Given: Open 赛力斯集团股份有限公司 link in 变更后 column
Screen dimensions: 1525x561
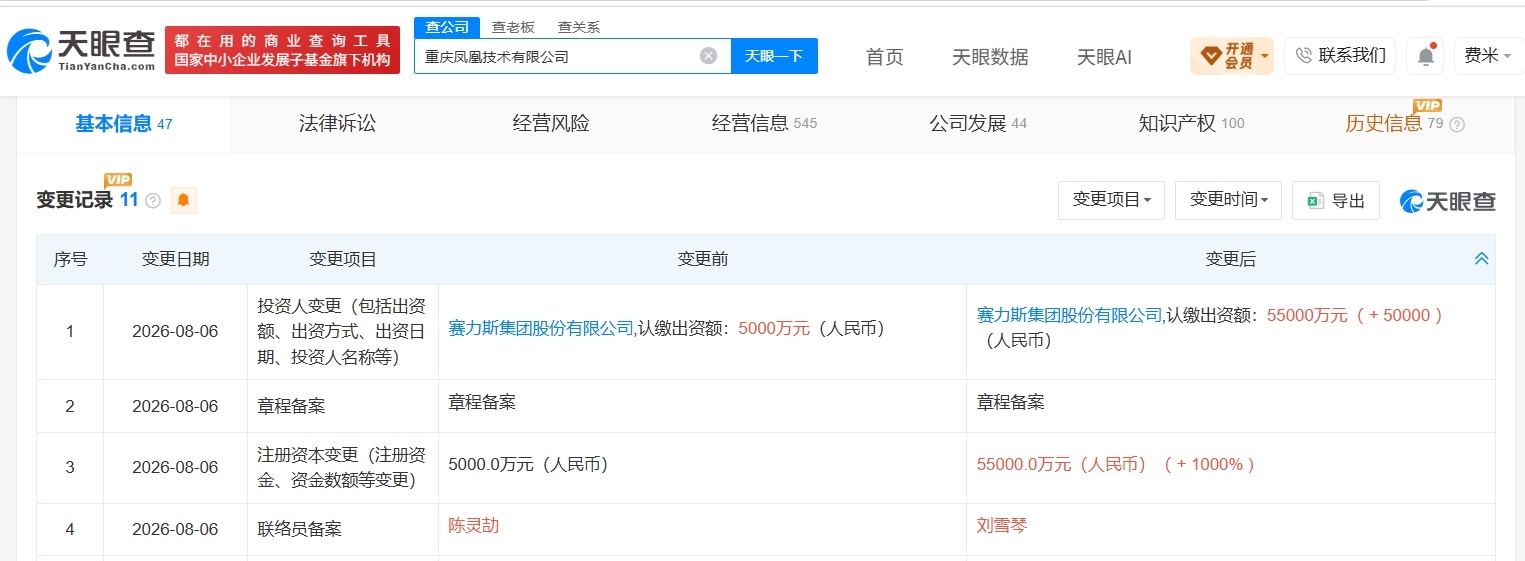Looking at the screenshot, I should point(1069,315).
